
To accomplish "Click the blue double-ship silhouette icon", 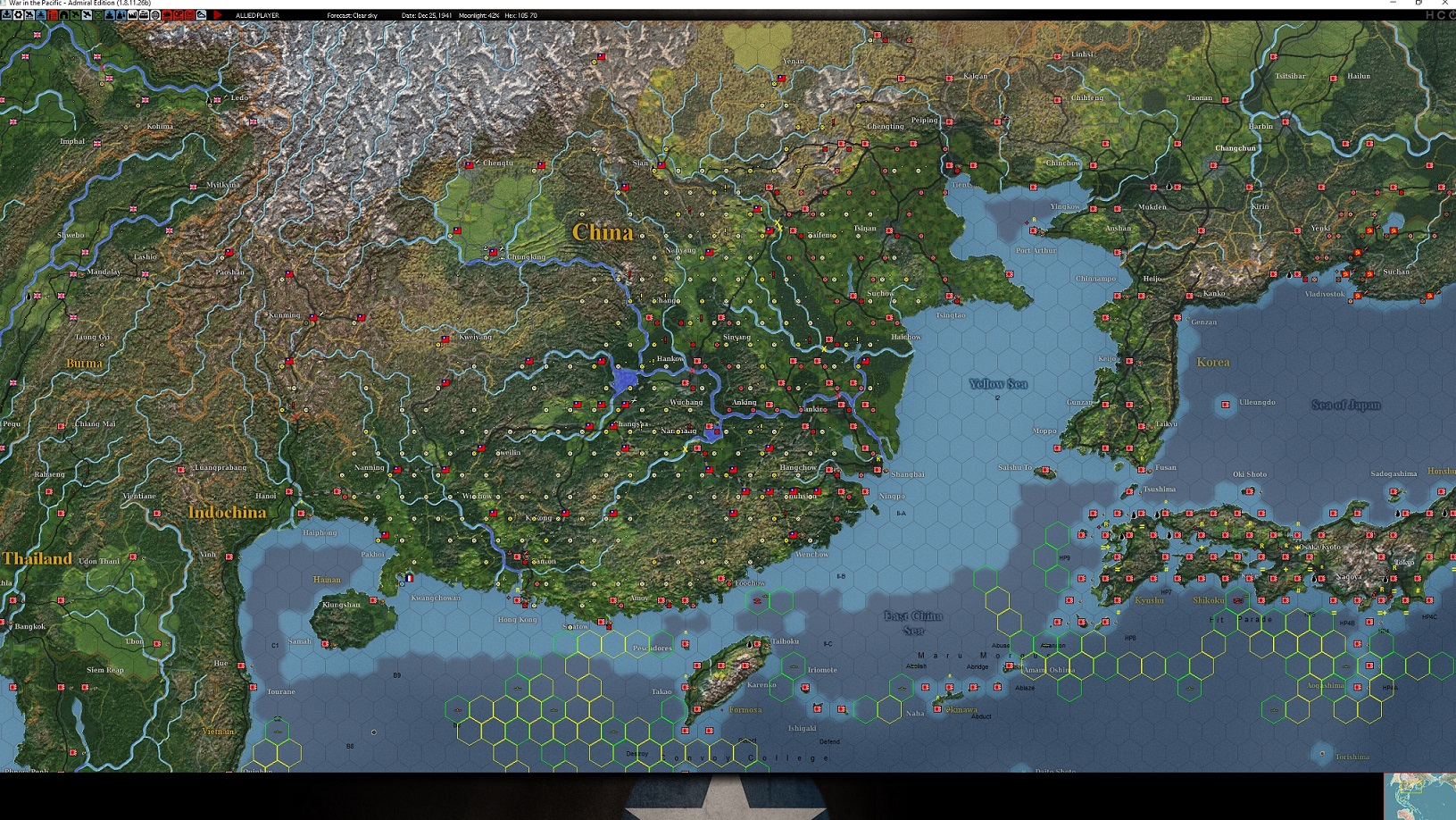I will 121,15.
